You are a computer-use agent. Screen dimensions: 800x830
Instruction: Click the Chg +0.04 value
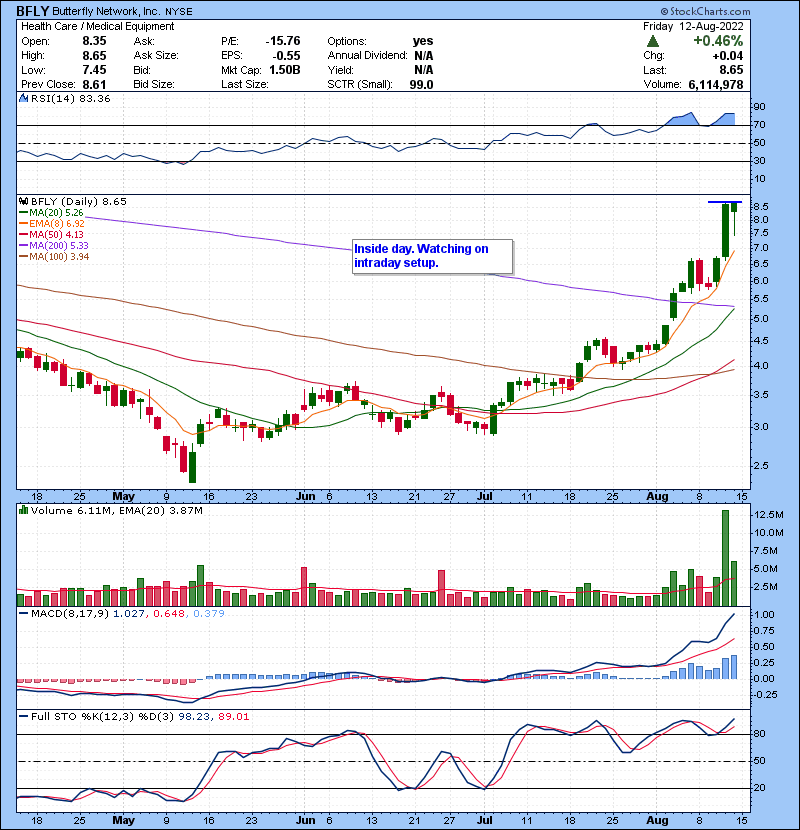click(728, 56)
